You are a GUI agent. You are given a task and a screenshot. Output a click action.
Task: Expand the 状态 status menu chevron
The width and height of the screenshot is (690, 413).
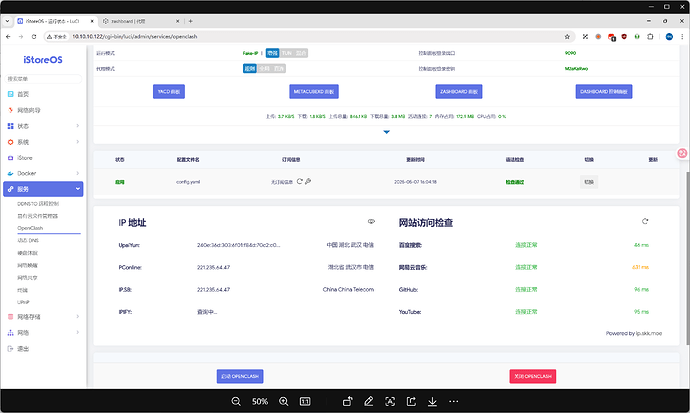click(x=77, y=126)
